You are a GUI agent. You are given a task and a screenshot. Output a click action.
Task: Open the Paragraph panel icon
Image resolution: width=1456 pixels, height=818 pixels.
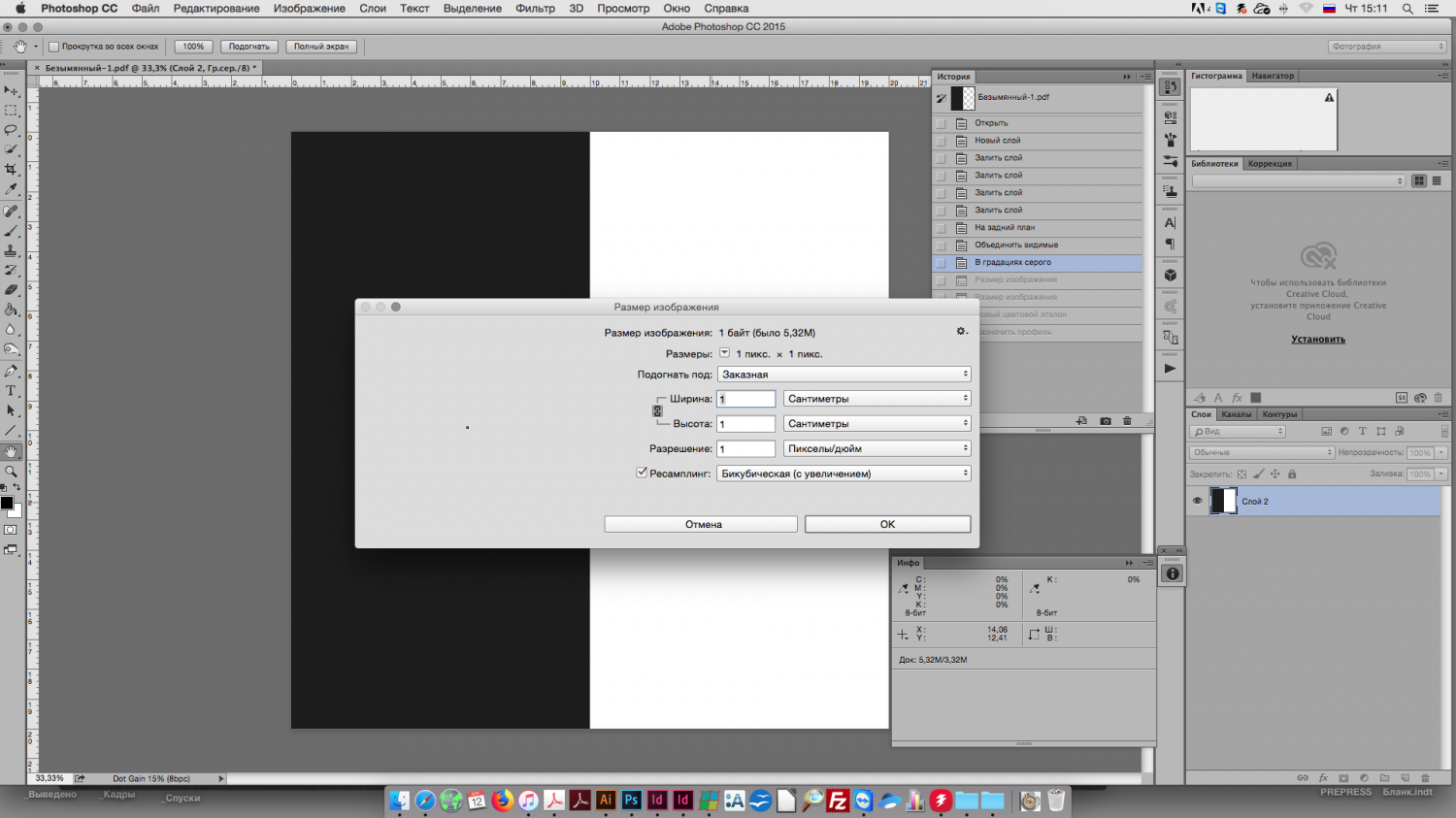(1170, 245)
